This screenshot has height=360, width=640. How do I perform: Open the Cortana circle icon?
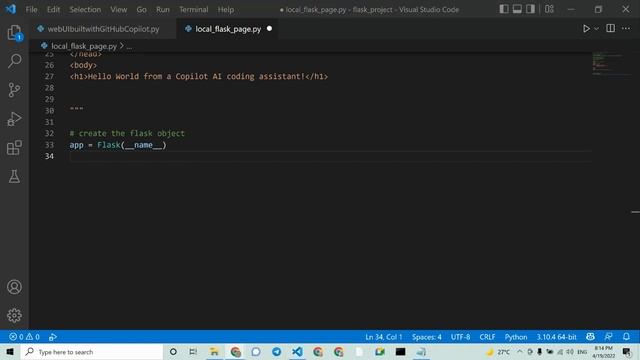[x=173, y=351]
